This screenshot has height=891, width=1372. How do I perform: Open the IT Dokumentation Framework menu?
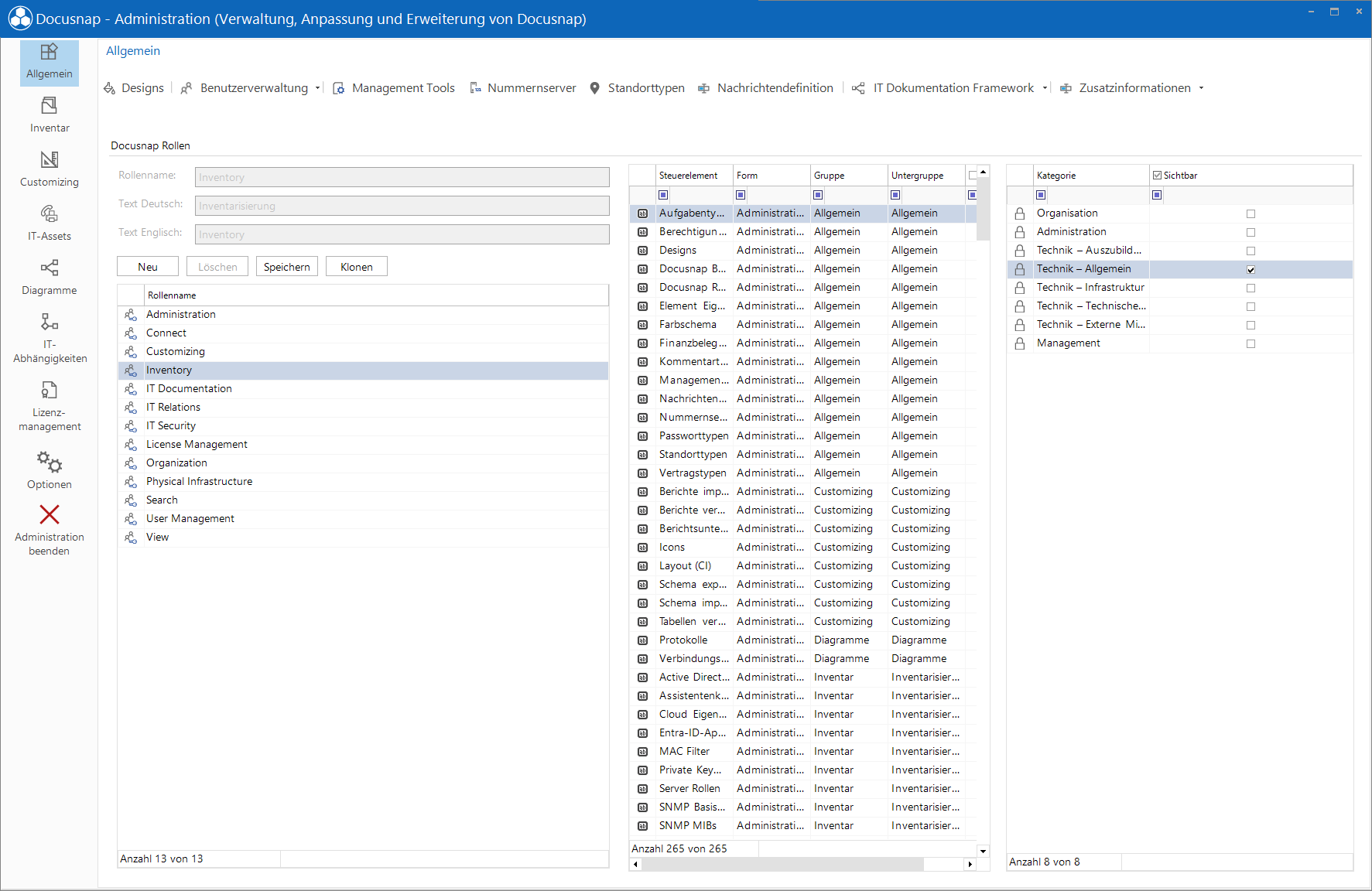click(953, 88)
